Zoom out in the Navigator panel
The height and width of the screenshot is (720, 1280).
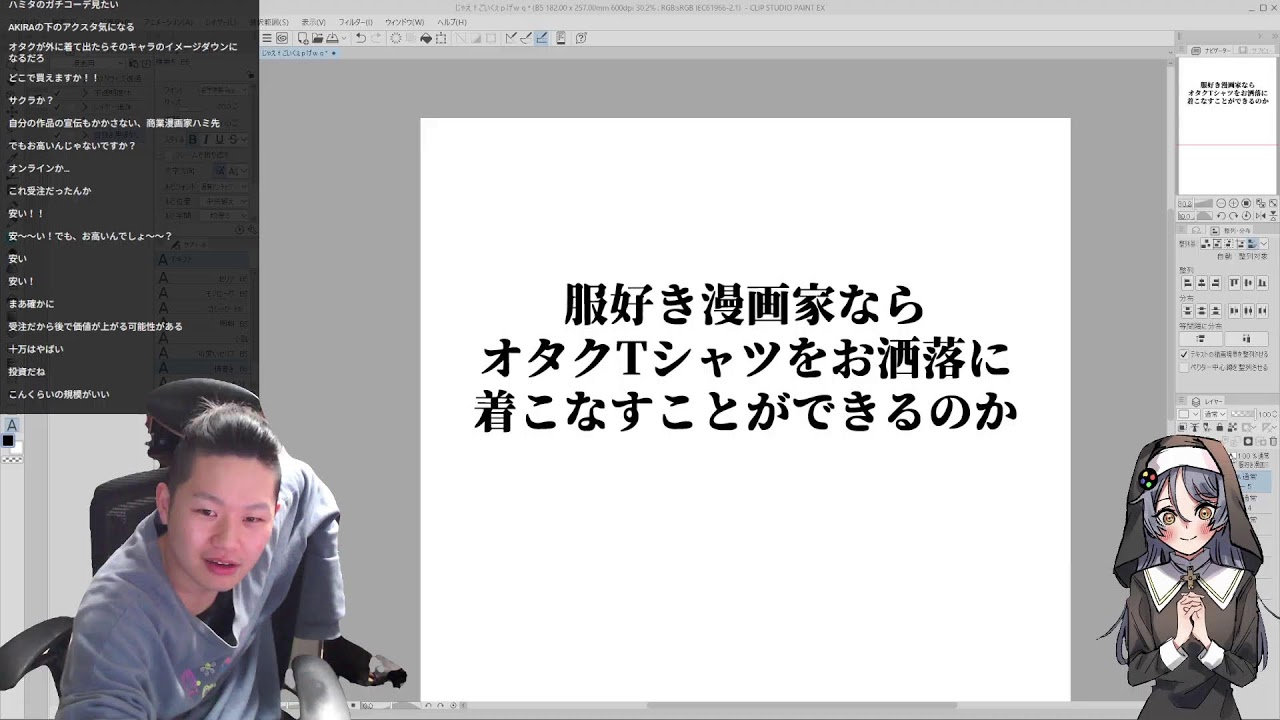1221,203
